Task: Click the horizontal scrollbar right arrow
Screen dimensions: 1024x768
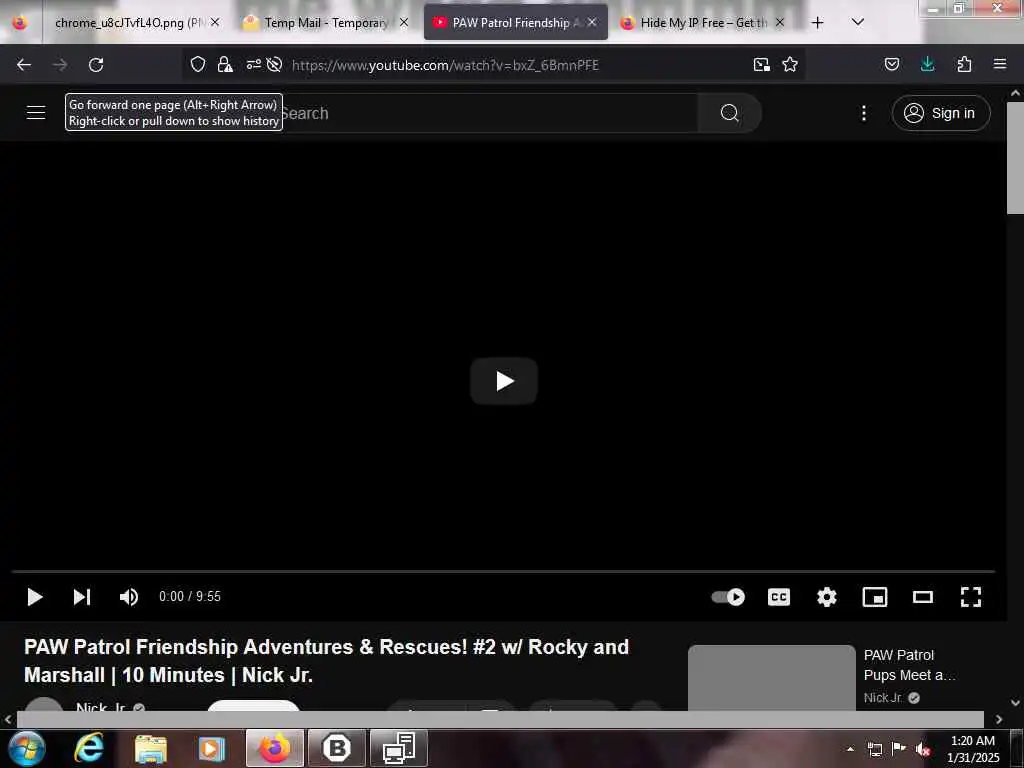Action: tap(999, 719)
